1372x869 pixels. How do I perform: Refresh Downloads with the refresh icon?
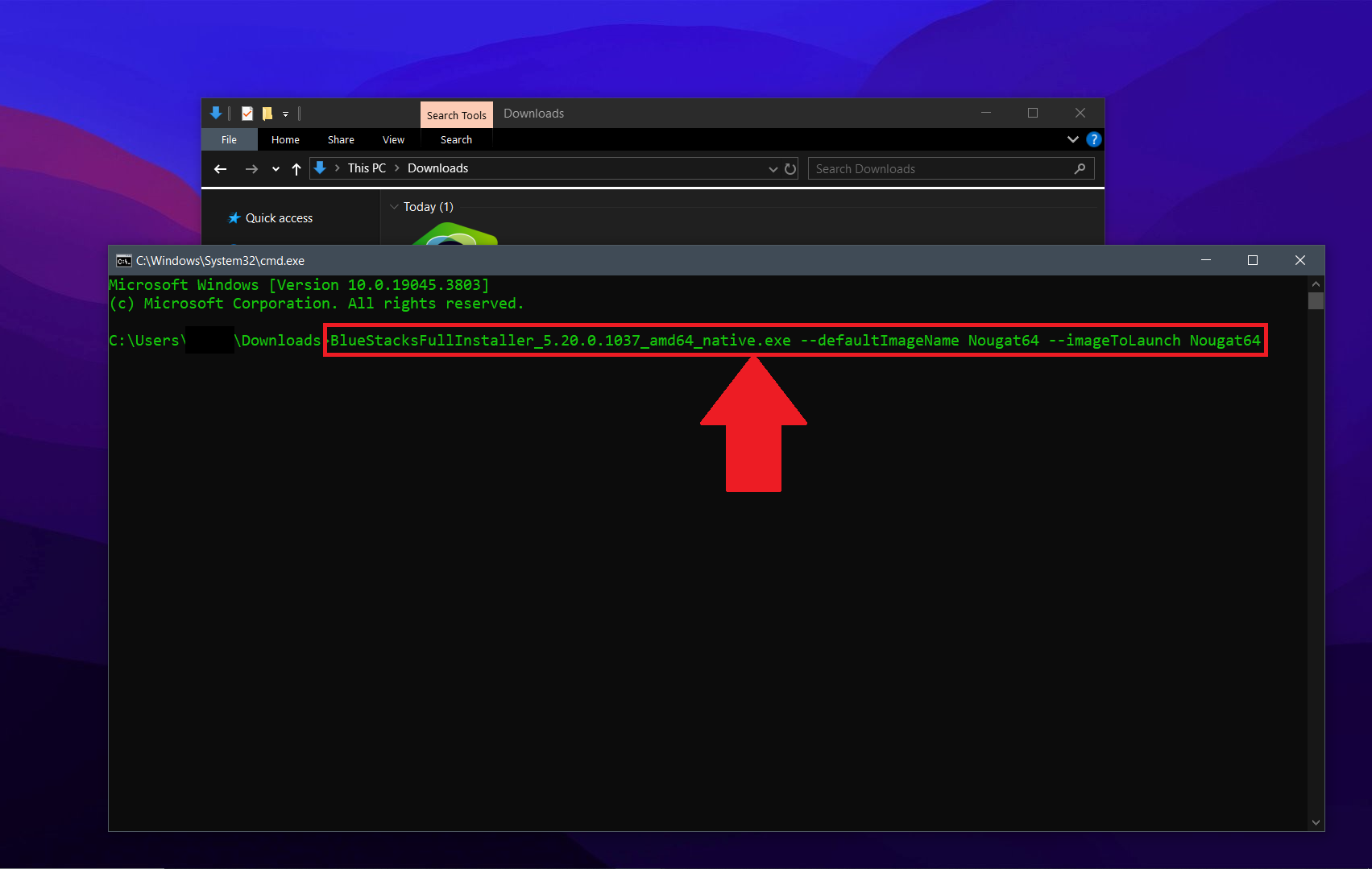[x=789, y=168]
